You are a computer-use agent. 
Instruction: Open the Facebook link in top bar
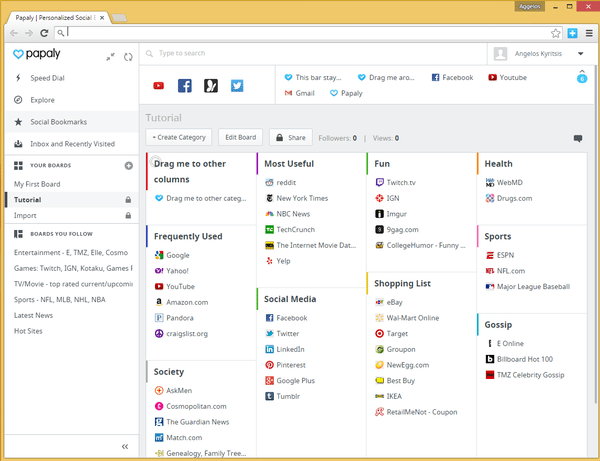[x=452, y=78]
